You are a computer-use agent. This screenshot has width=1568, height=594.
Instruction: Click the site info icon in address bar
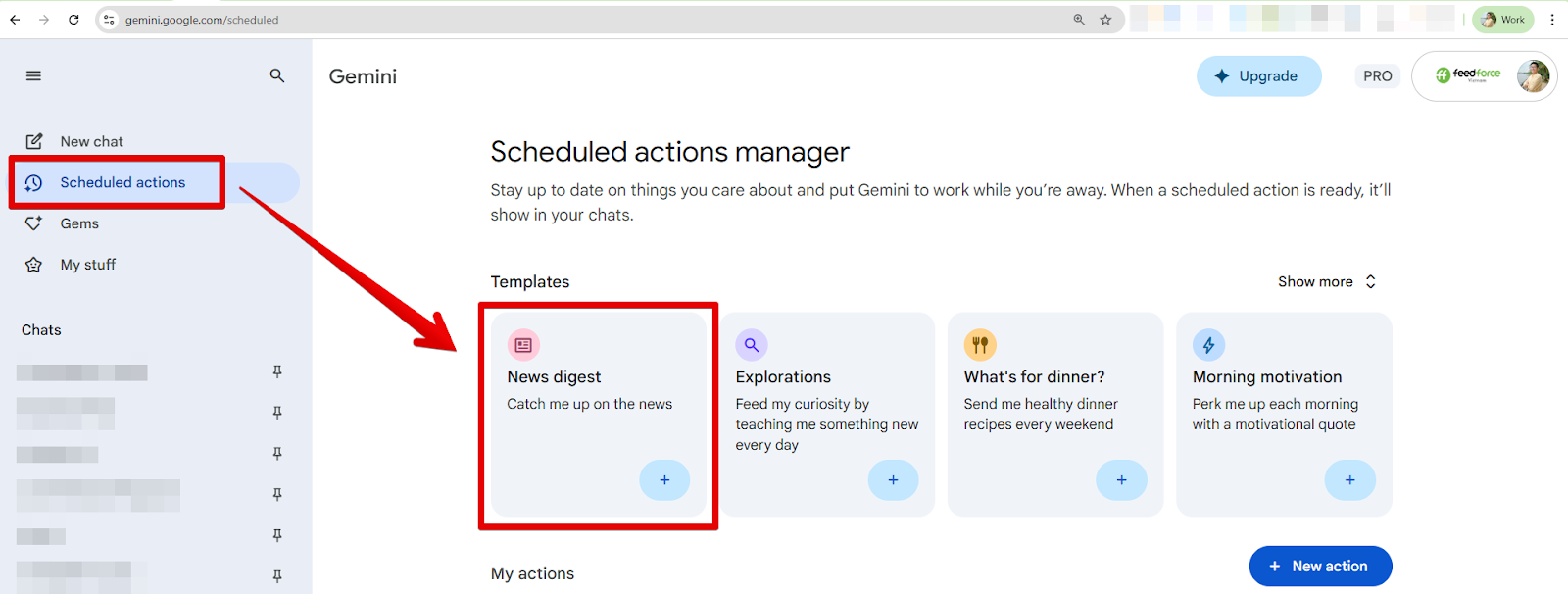coord(109,20)
